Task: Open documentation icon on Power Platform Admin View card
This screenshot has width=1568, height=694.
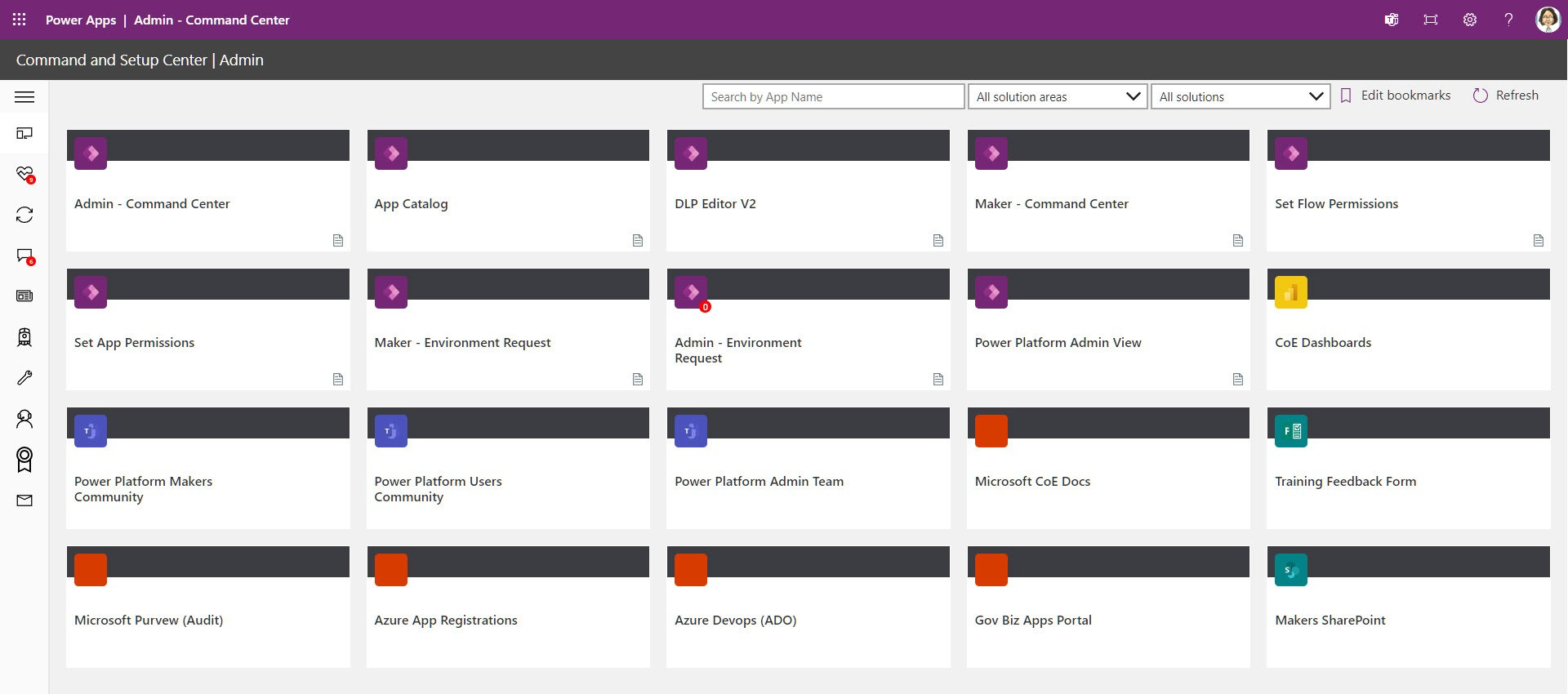Action: 1238,379
